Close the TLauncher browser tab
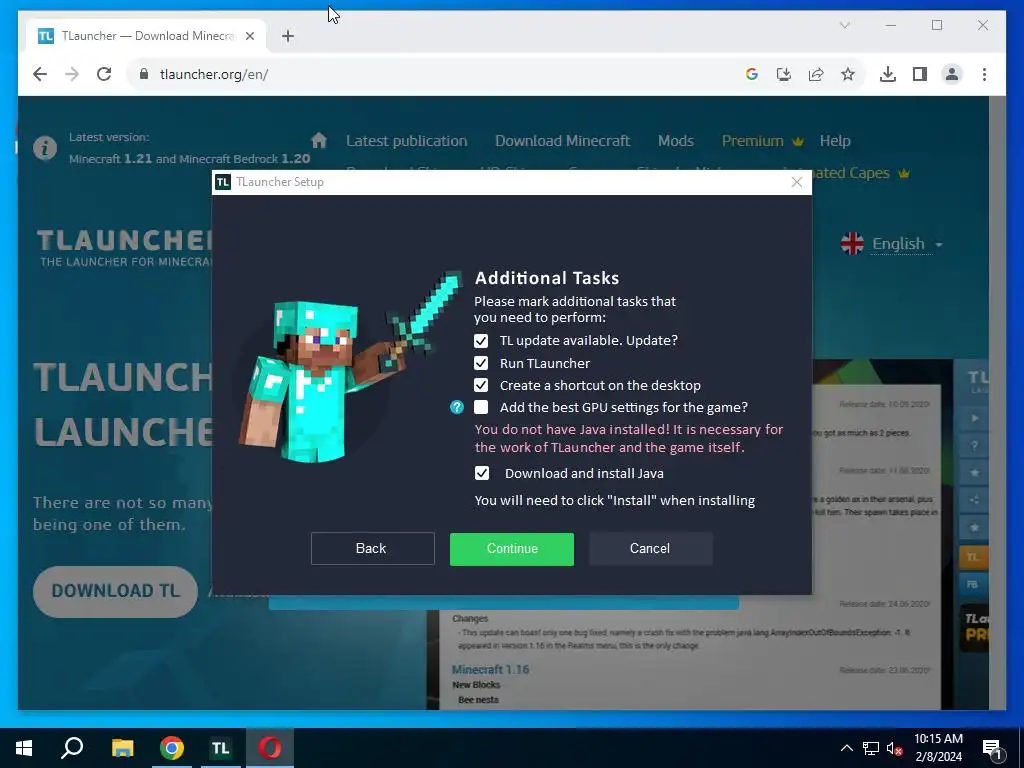Screen dimensions: 1024x768 [249, 36]
